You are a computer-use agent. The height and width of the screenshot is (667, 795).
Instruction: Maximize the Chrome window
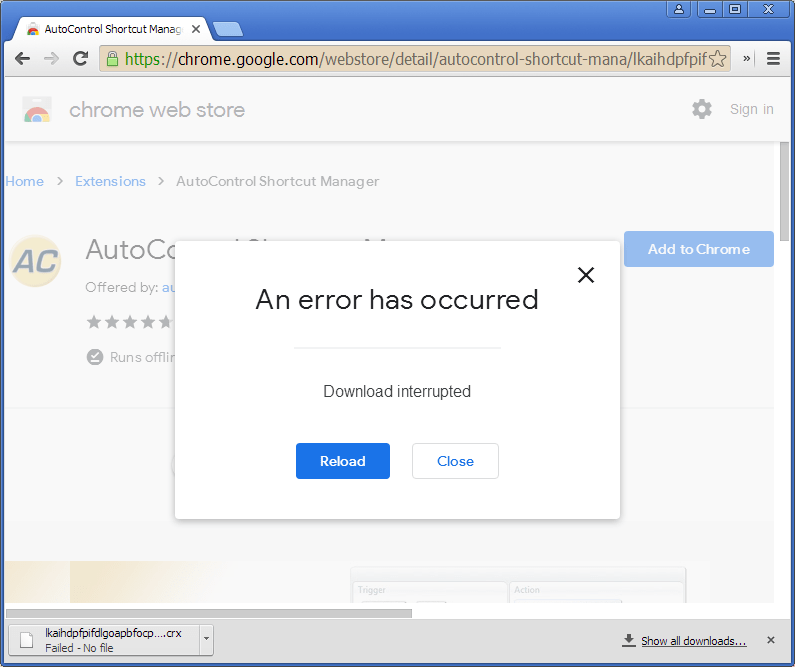[x=735, y=9]
